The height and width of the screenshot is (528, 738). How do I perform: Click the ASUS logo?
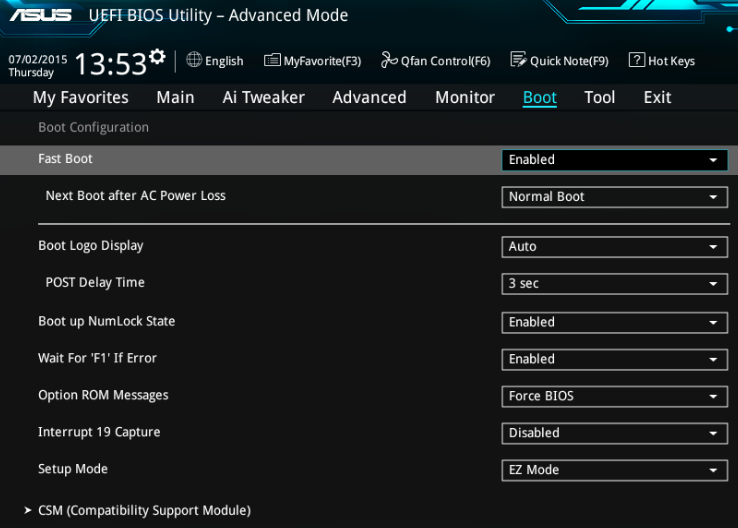[40, 15]
